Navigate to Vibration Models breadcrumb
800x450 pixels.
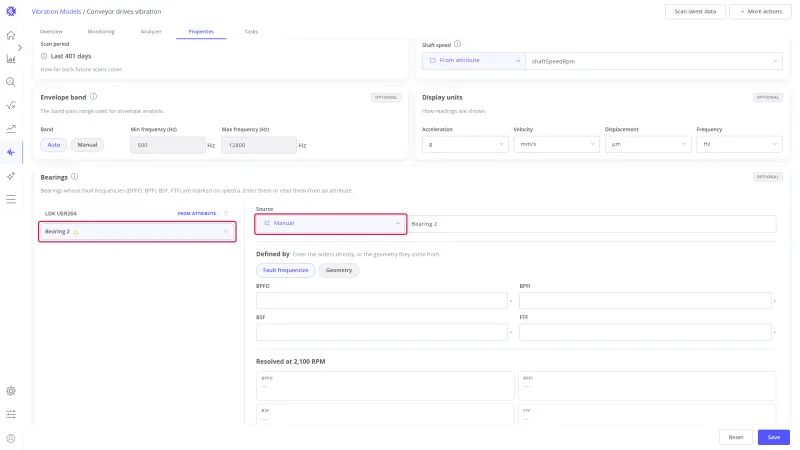click(x=56, y=11)
